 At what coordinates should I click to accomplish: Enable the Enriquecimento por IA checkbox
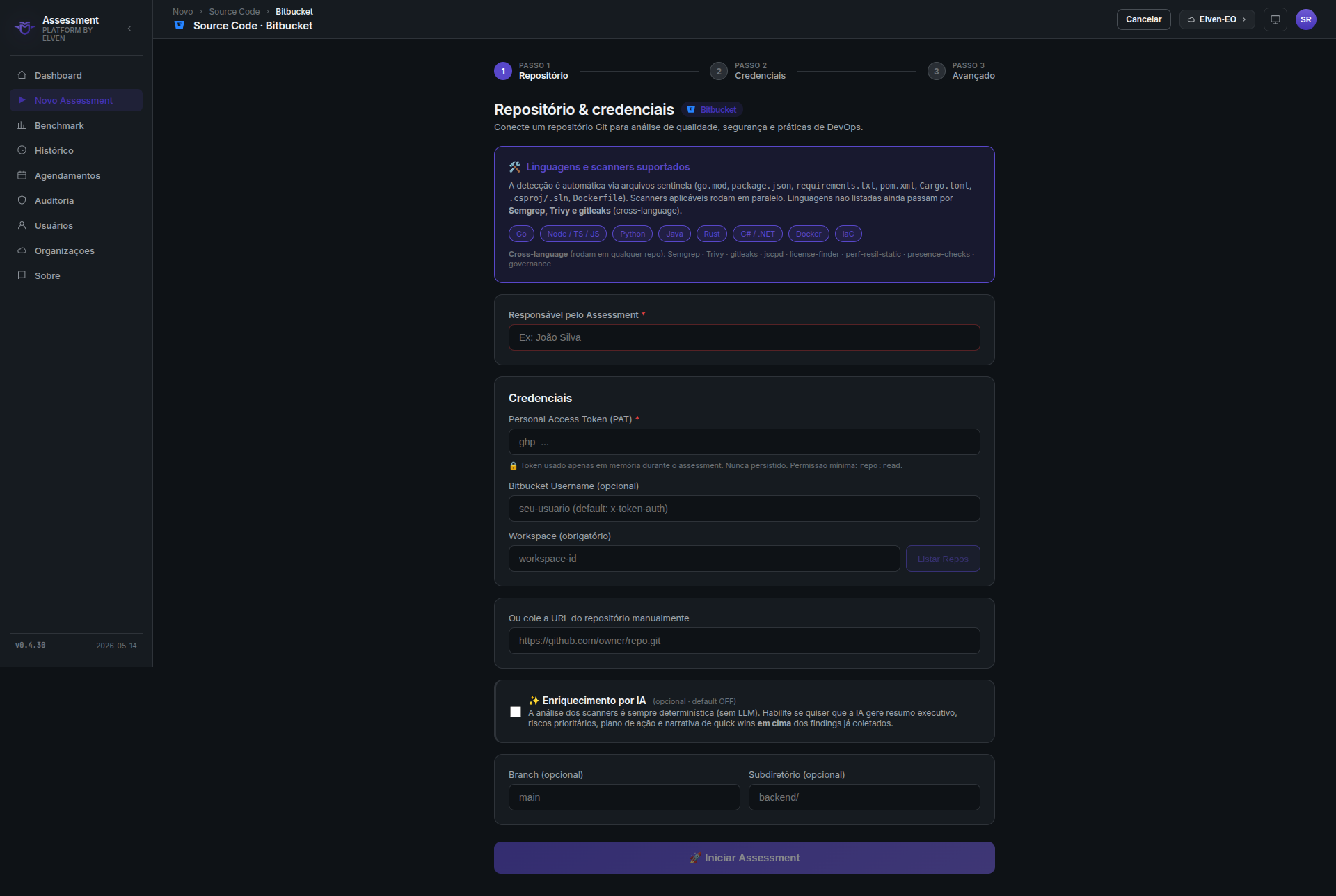[x=516, y=712]
